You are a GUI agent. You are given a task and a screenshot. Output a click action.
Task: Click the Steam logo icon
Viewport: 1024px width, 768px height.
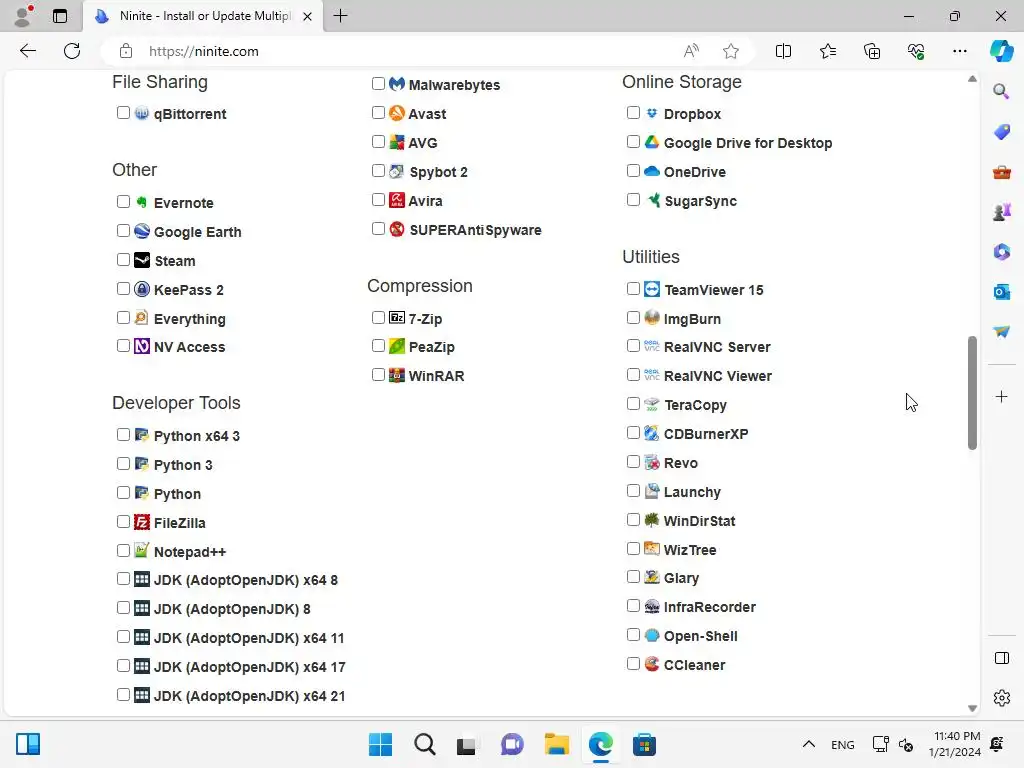coord(142,260)
